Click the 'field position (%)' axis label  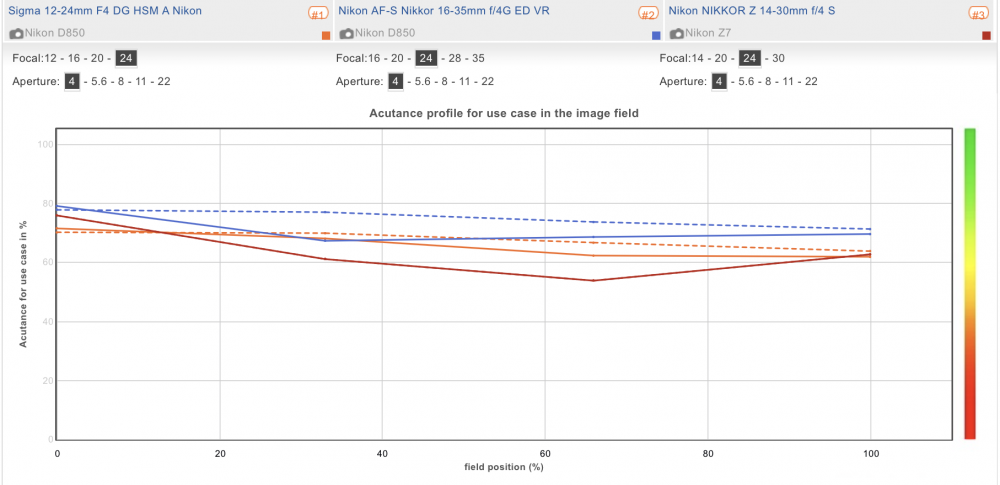point(504,467)
